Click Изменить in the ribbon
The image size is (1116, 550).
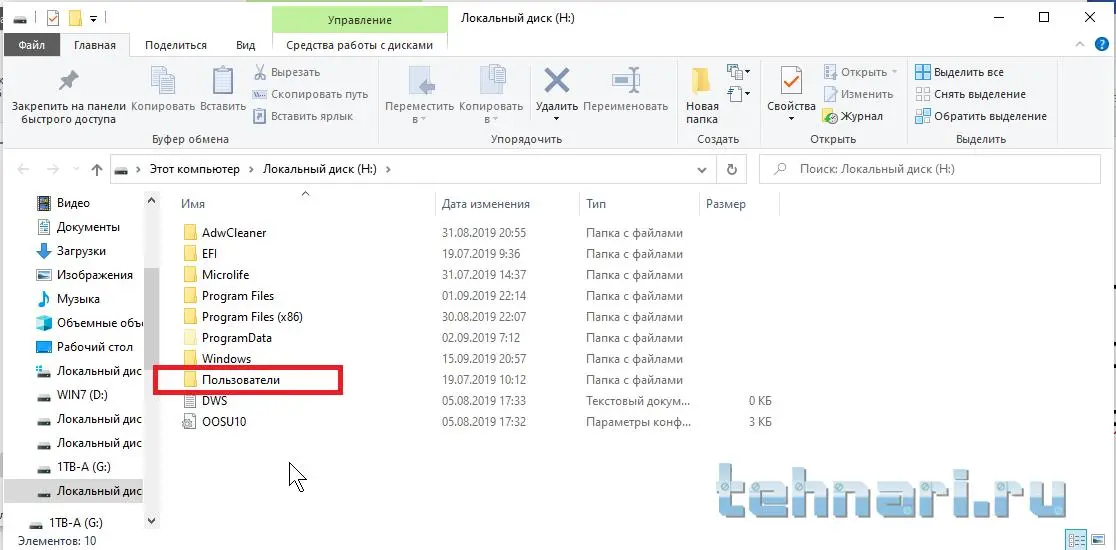tap(858, 95)
